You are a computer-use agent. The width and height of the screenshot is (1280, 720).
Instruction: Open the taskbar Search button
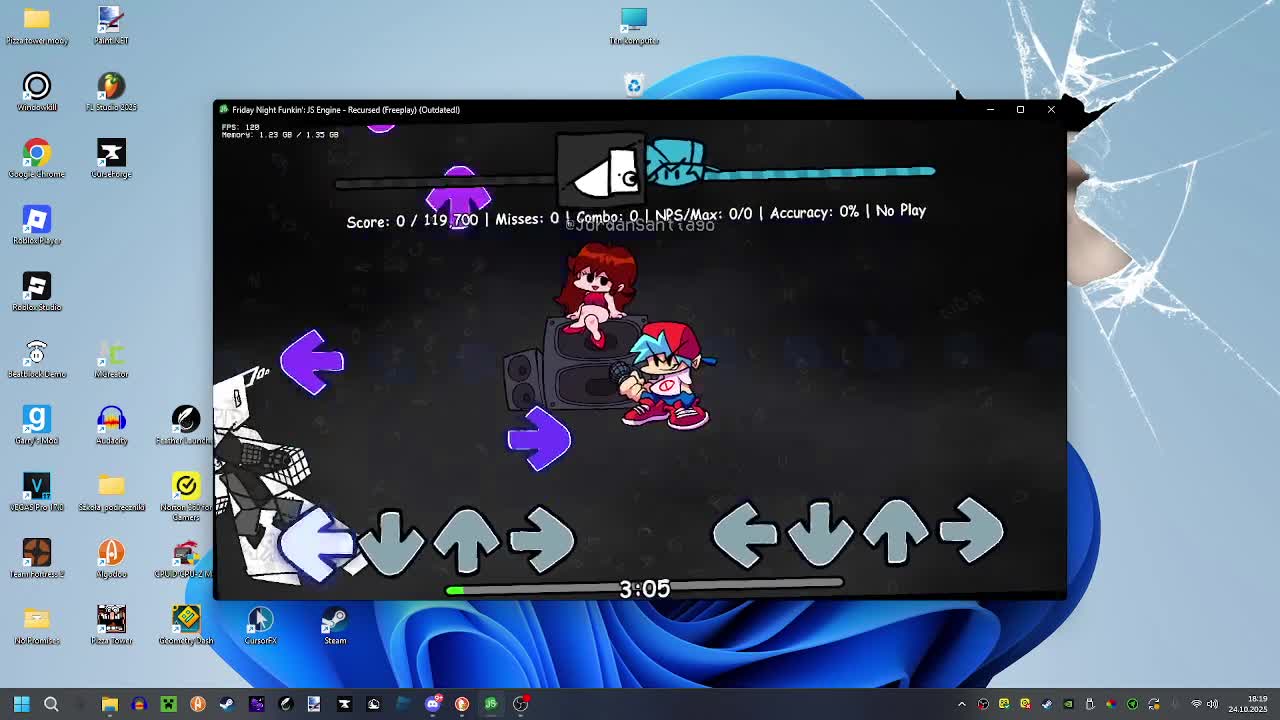[51, 704]
